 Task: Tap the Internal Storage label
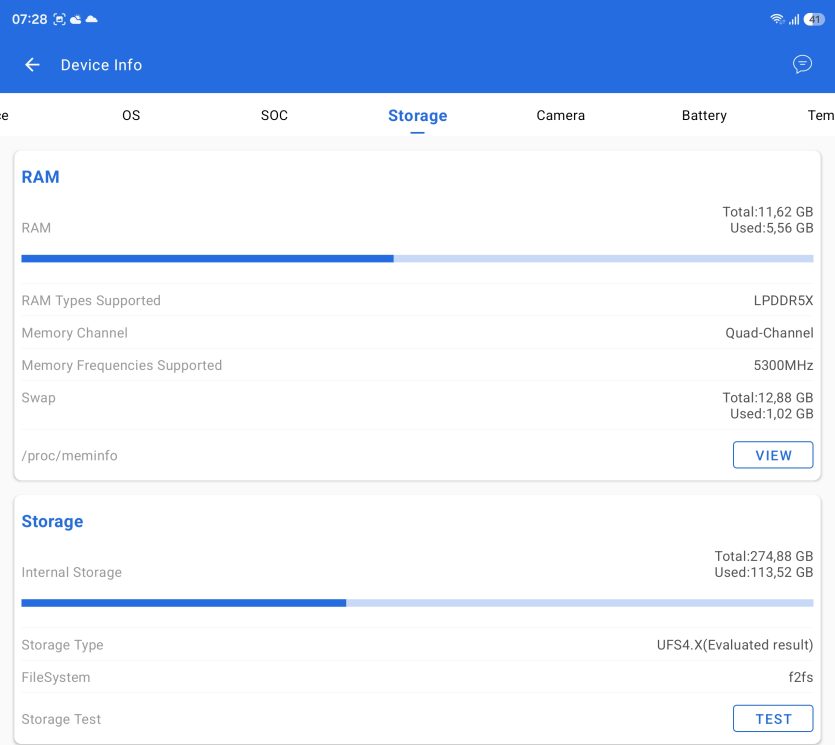(71, 572)
